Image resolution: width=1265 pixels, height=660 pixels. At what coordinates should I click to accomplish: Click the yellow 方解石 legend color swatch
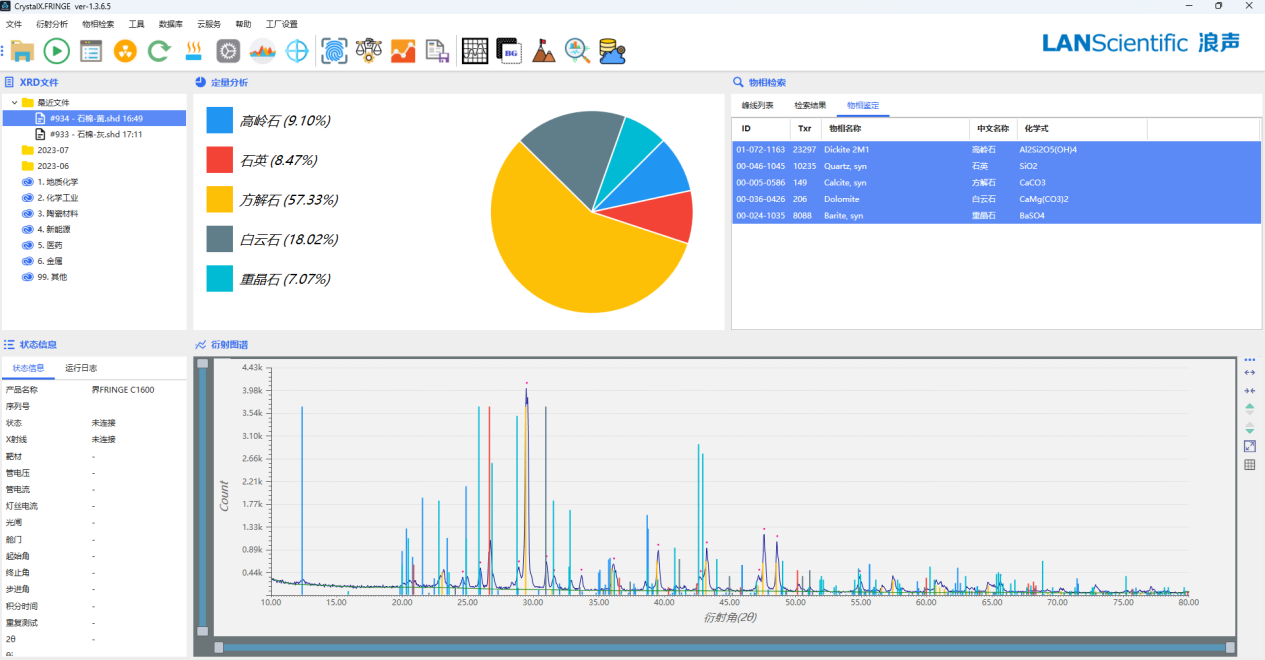point(219,199)
